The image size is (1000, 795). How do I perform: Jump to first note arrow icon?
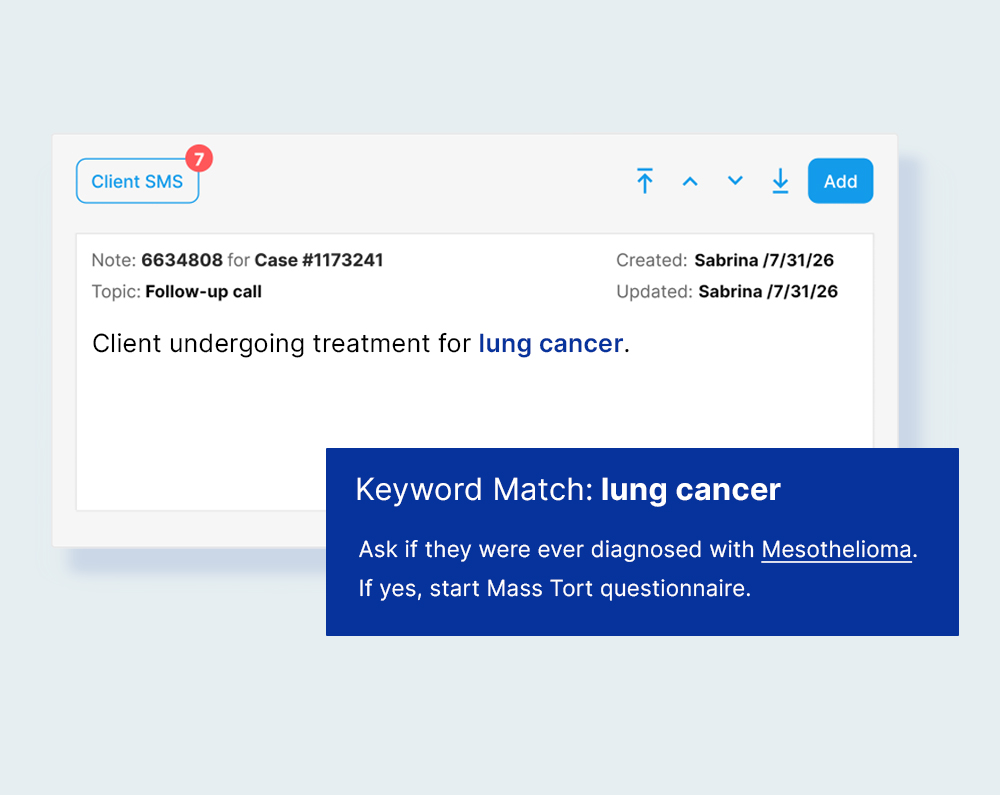point(645,181)
